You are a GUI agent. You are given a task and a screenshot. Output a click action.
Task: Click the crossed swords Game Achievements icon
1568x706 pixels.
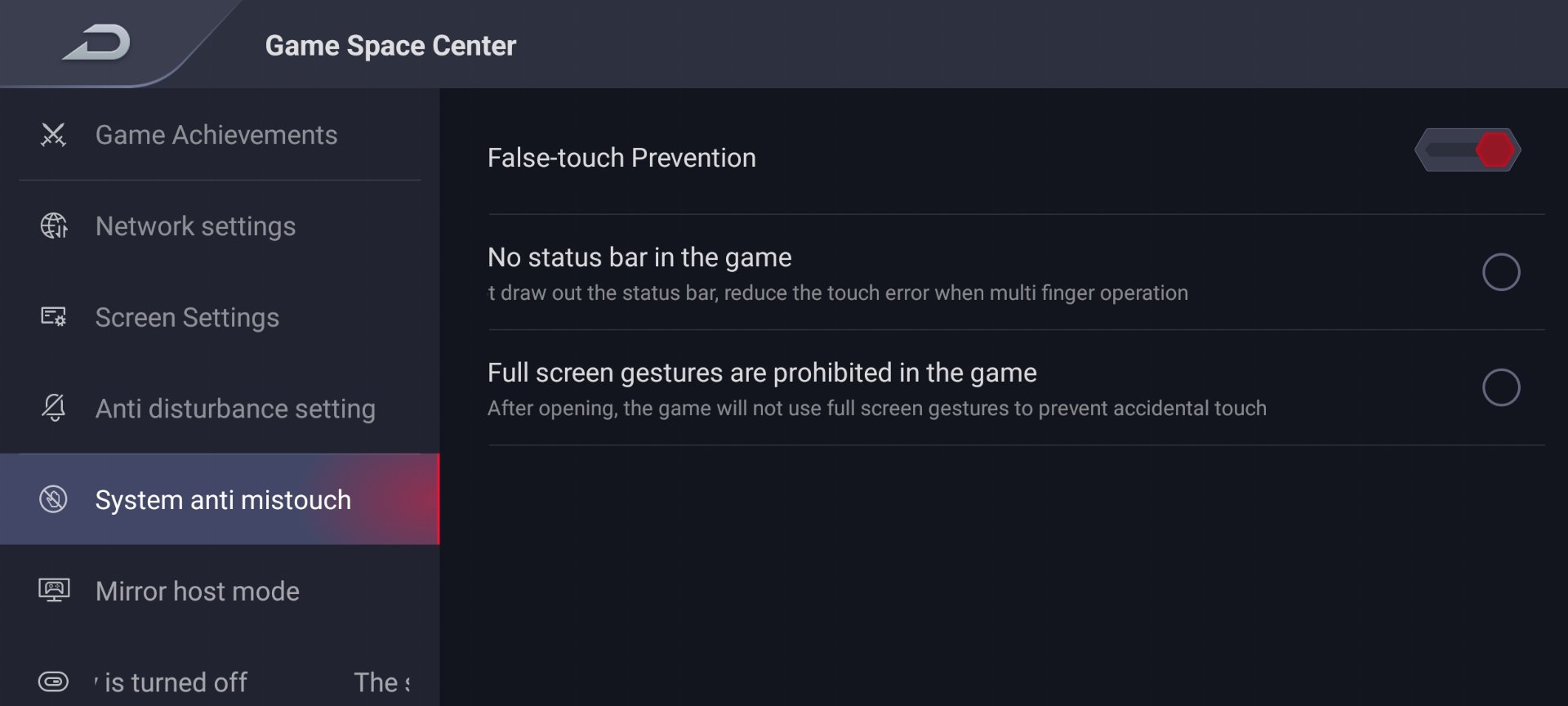(54, 135)
